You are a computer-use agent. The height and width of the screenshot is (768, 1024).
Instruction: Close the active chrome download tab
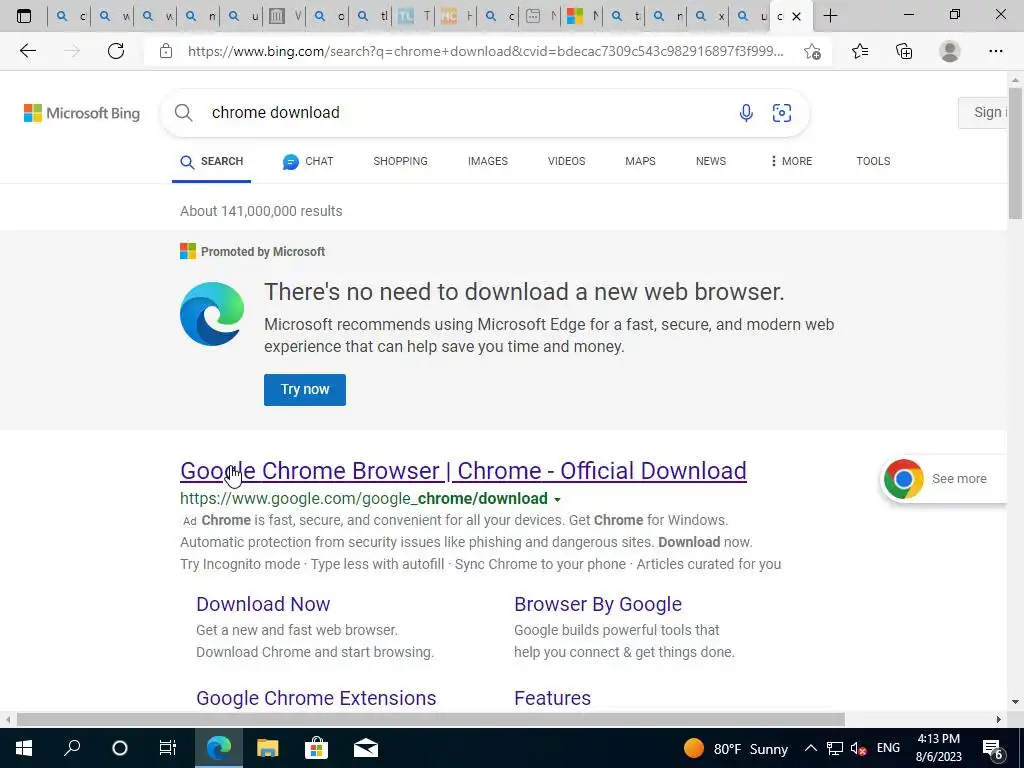[796, 16]
